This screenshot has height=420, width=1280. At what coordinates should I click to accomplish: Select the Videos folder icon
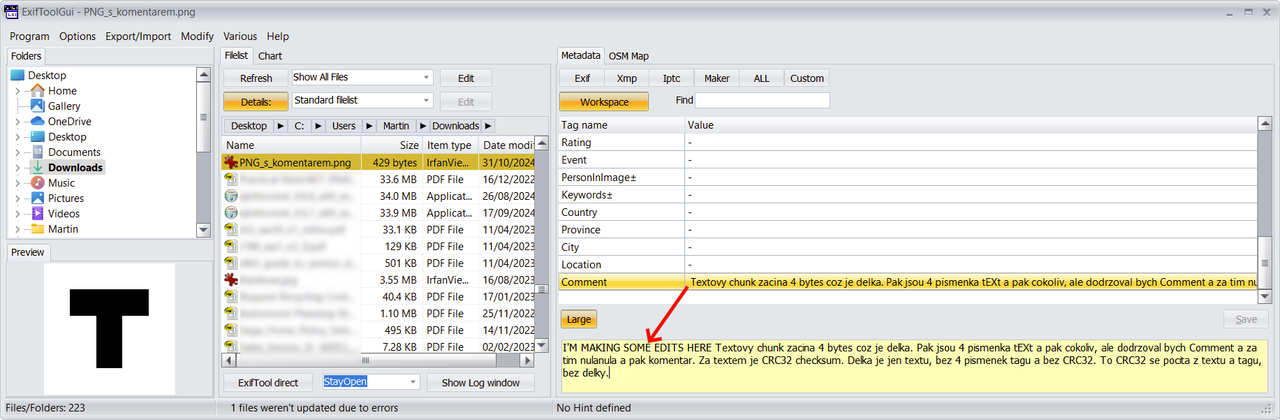pyautogui.click(x=37, y=213)
